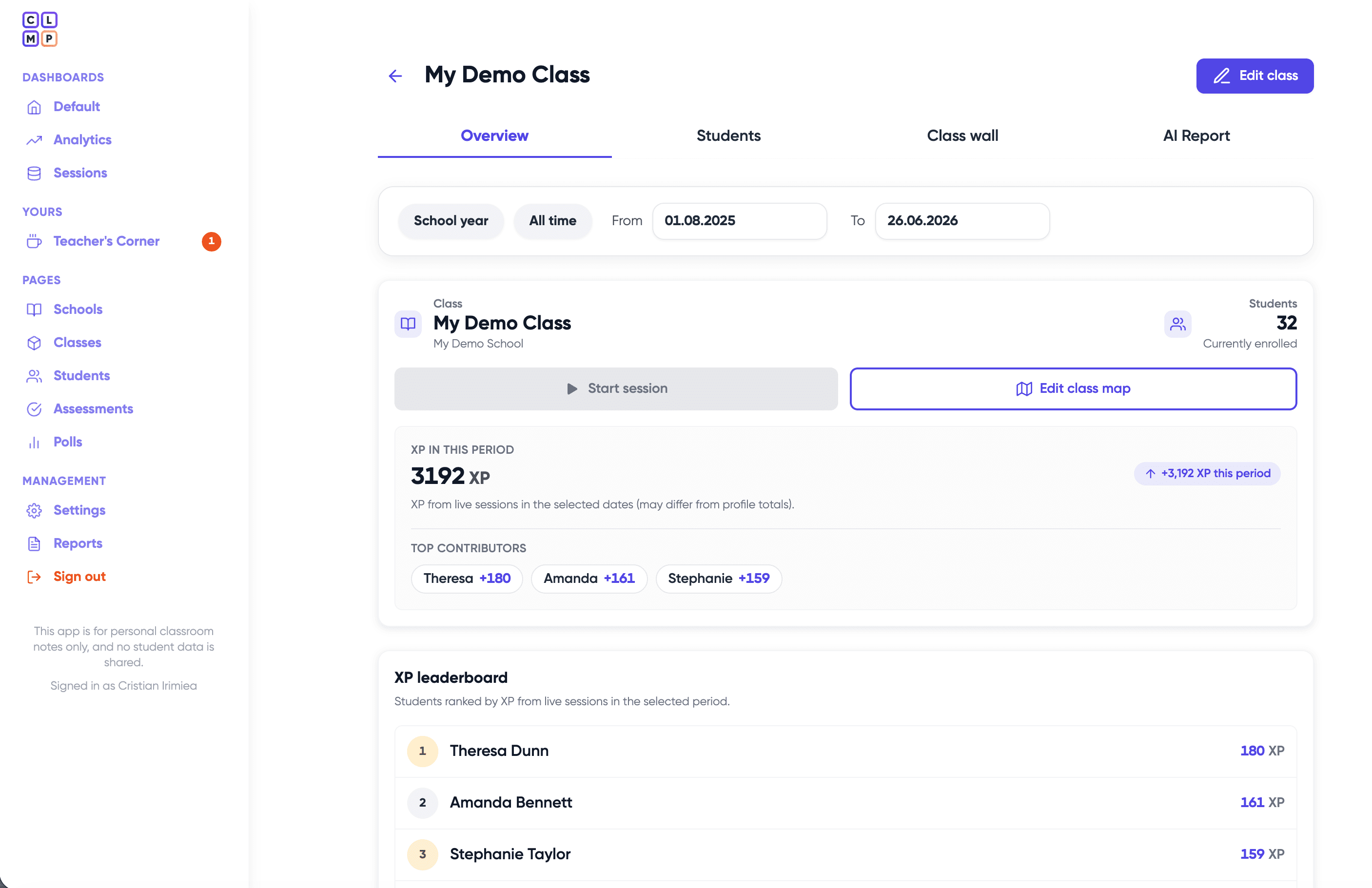Open the From date picker field
The height and width of the screenshot is (888, 1372).
point(740,221)
